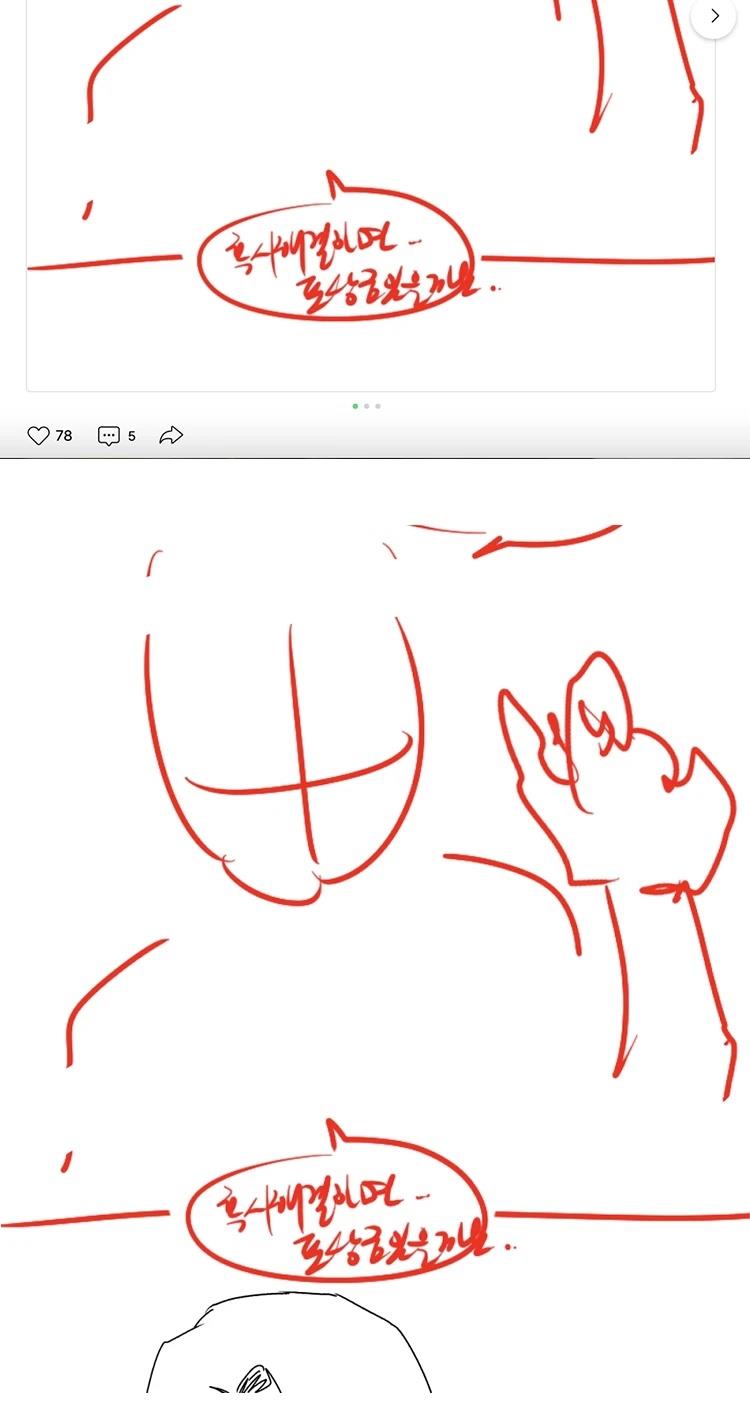
Task: Go to next image with right chevron
Action: pyautogui.click(x=714, y=17)
